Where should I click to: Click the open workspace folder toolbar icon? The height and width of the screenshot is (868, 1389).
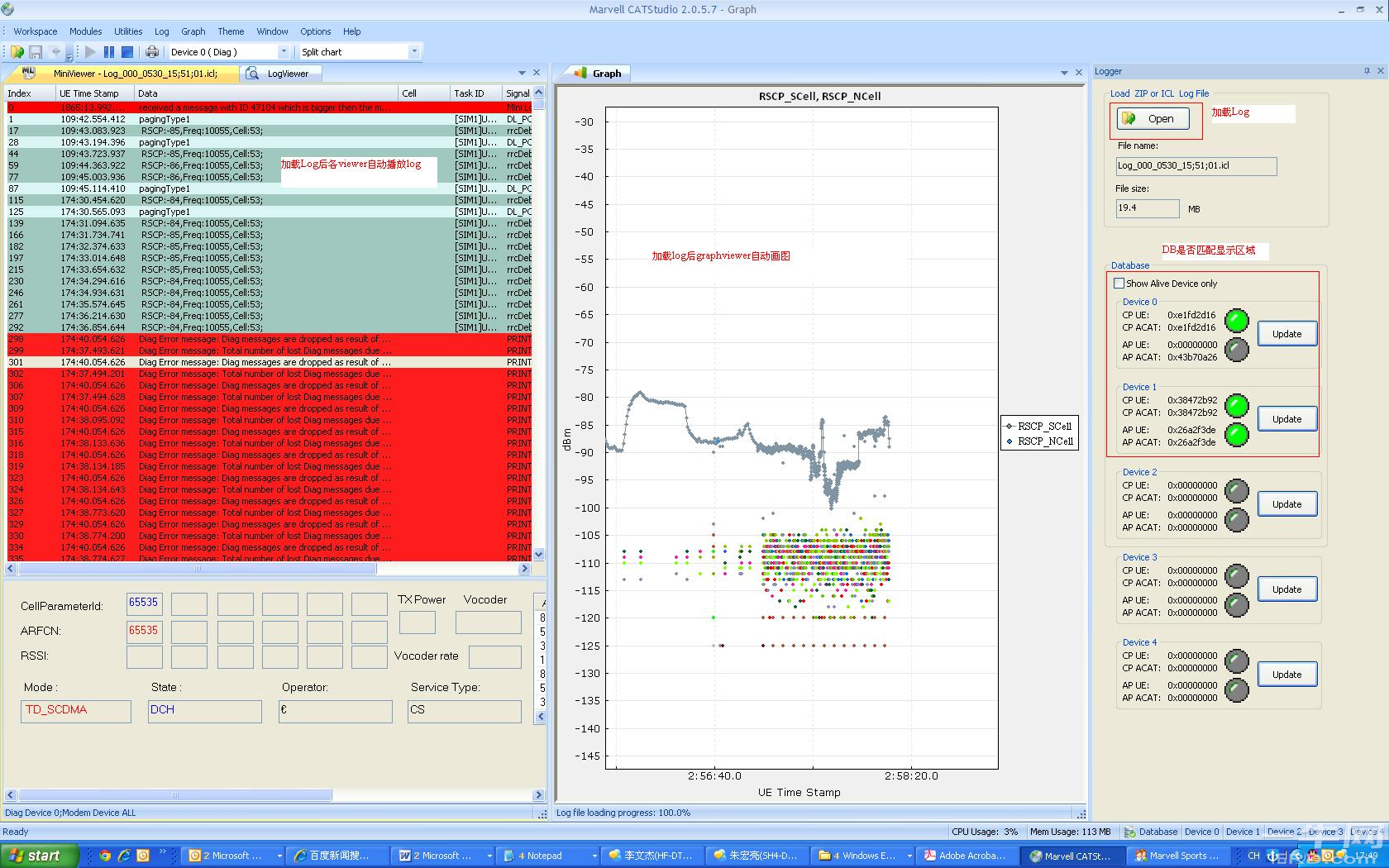tap(17, 52)
